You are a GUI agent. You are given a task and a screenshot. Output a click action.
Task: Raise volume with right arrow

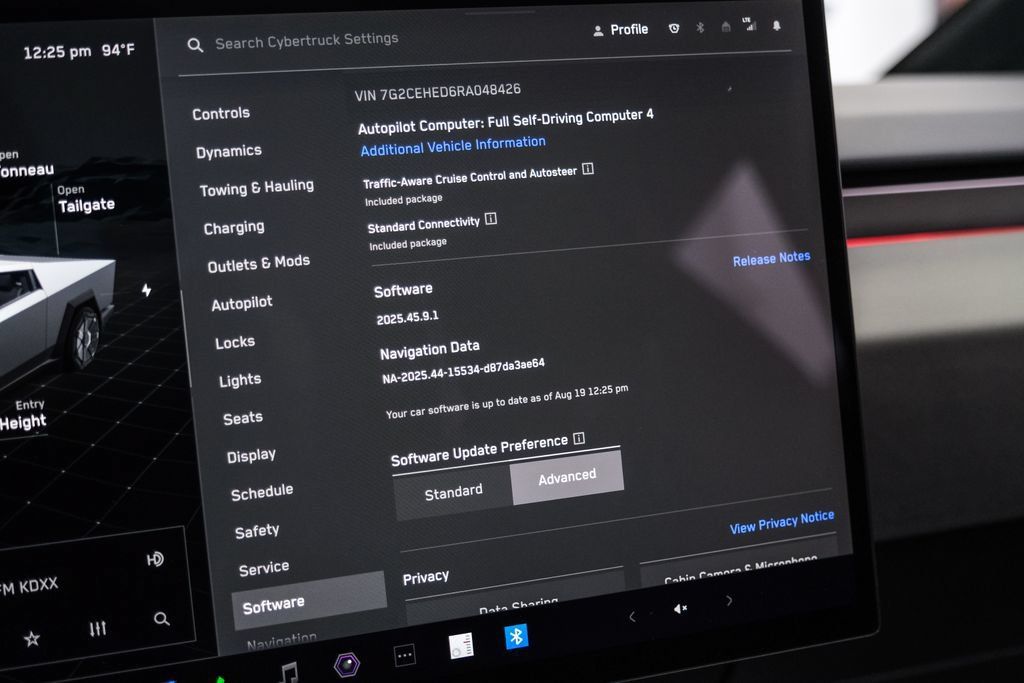coord(729,600)
